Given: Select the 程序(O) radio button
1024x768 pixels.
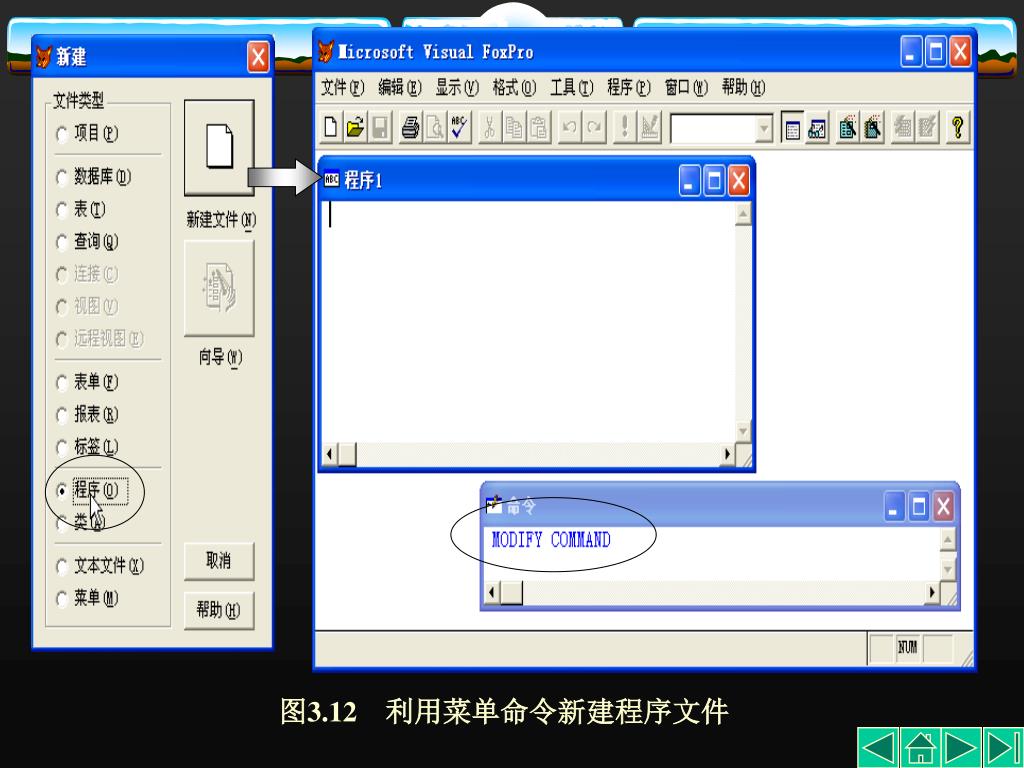Looking at the screenshot, I should pos(62,490).
